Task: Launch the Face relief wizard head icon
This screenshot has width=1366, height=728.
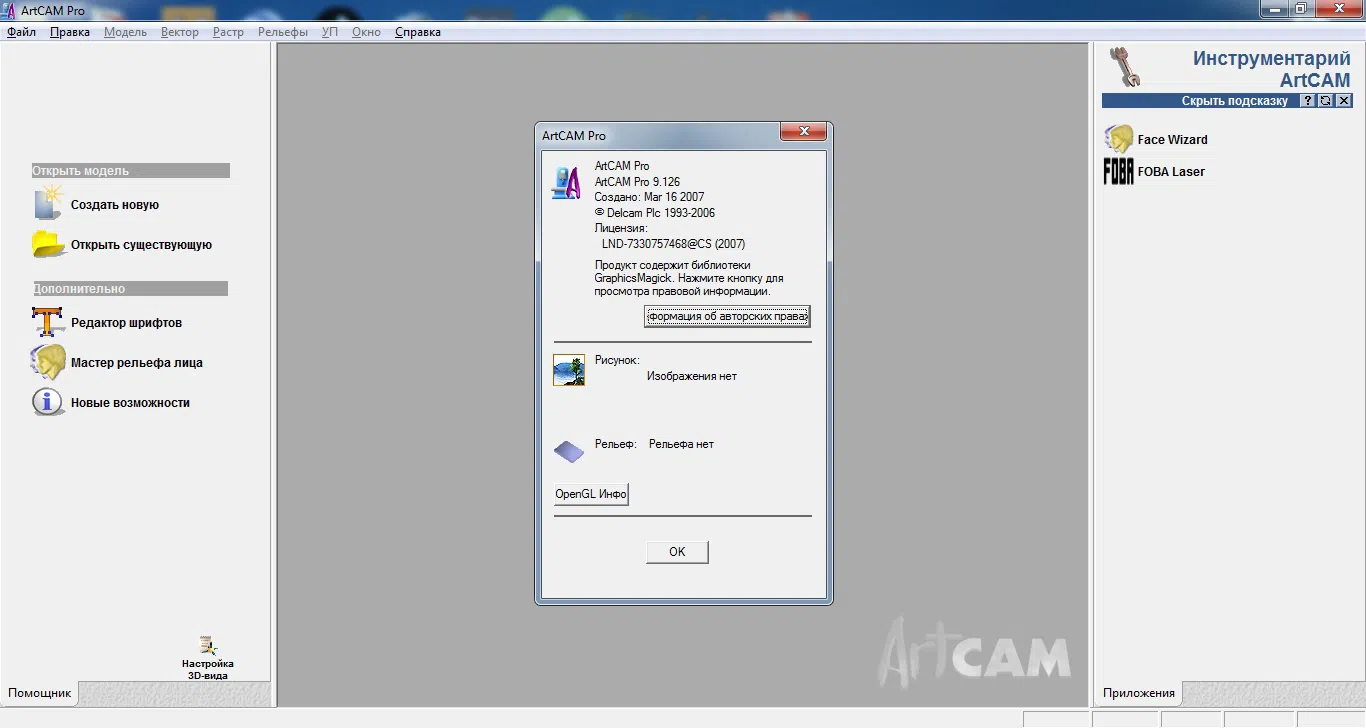Action: pyautogui.click(x=48, y=362)
